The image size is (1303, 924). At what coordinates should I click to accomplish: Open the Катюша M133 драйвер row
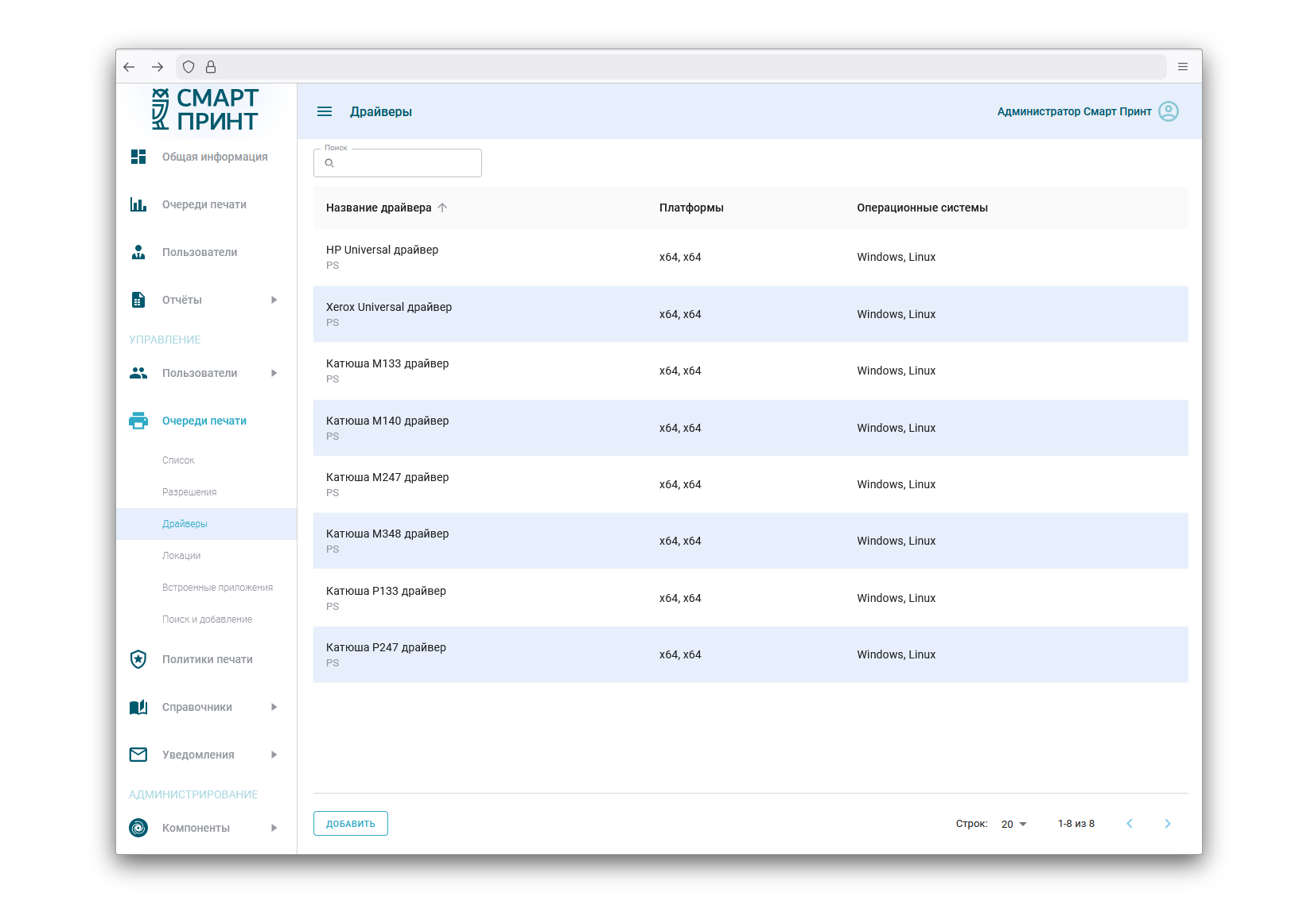751,371
